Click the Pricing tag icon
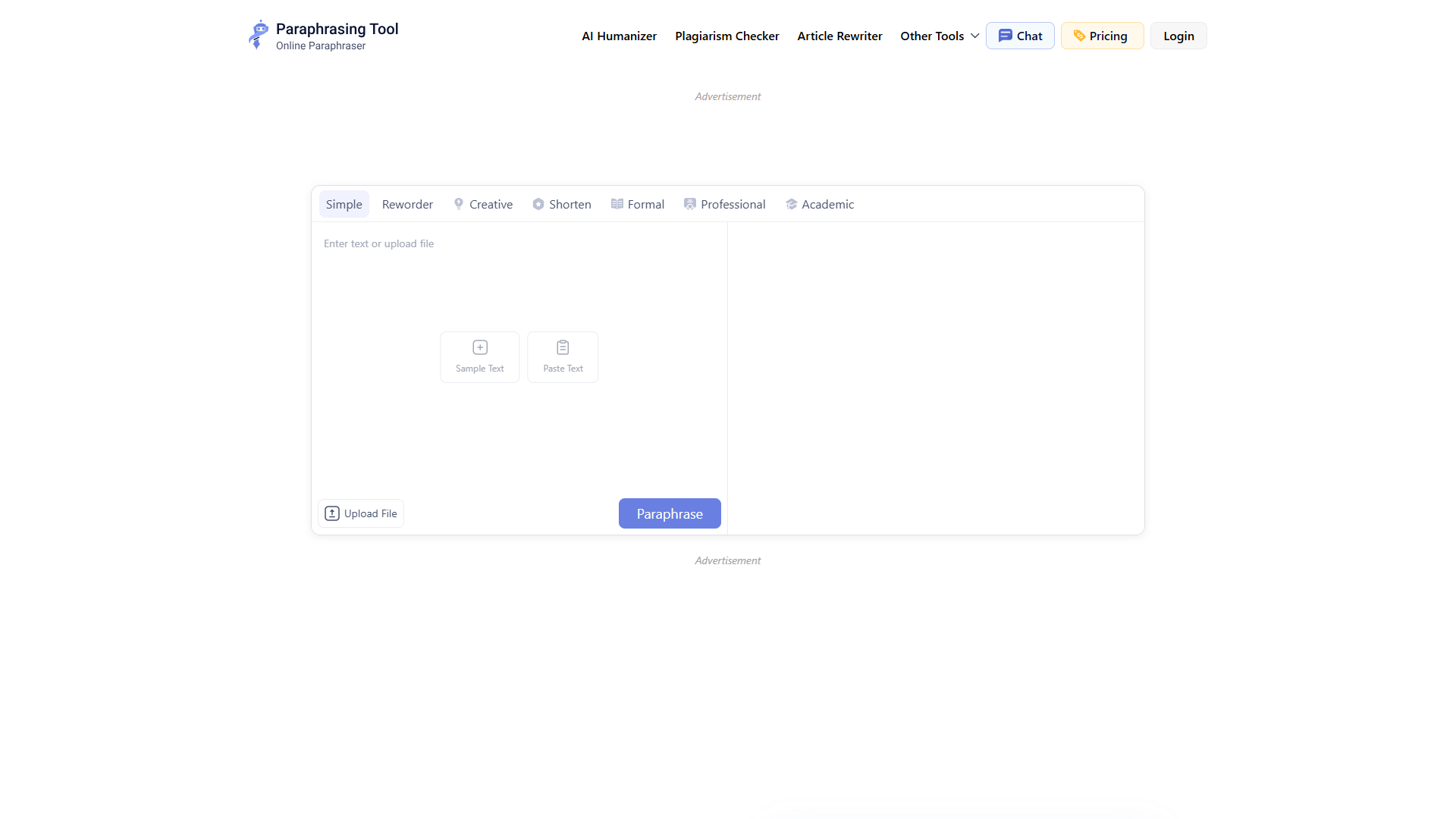This screenshot has height=819, width=1456. pyautogui.click(x=1079, y=36)
